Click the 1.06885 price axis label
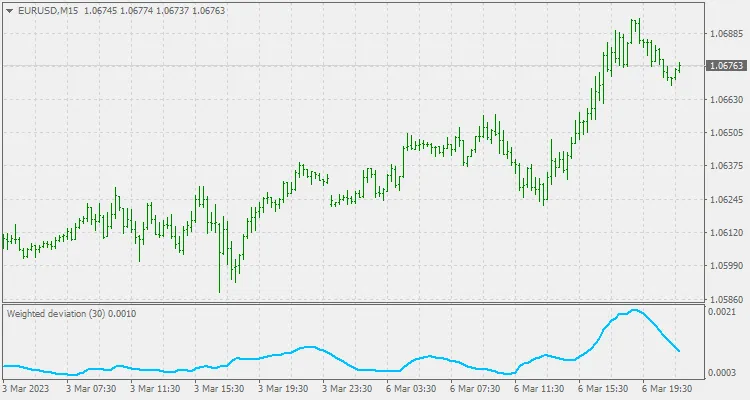The height and width of the screenshot is (400, 750). (x=724, y=33)
